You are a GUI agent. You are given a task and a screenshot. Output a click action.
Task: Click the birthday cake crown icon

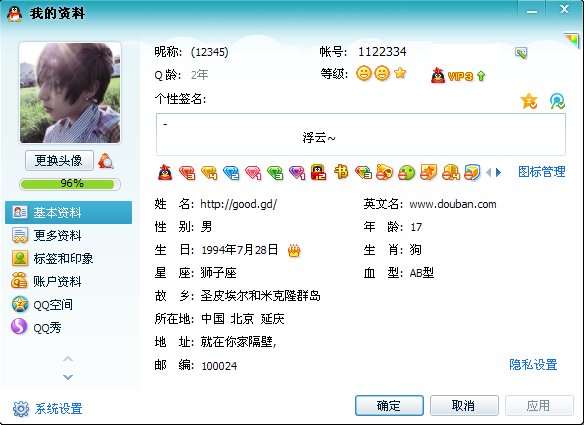pyautogui.click(x=294, y=250)
